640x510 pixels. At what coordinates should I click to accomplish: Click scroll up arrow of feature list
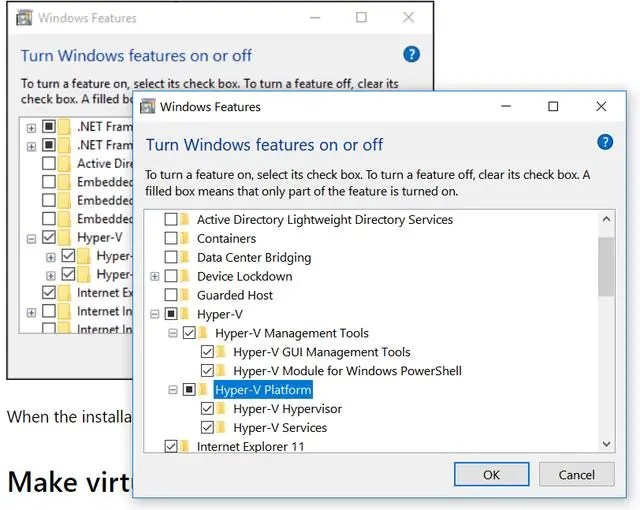pyautogui.click(x=606, y=220)
